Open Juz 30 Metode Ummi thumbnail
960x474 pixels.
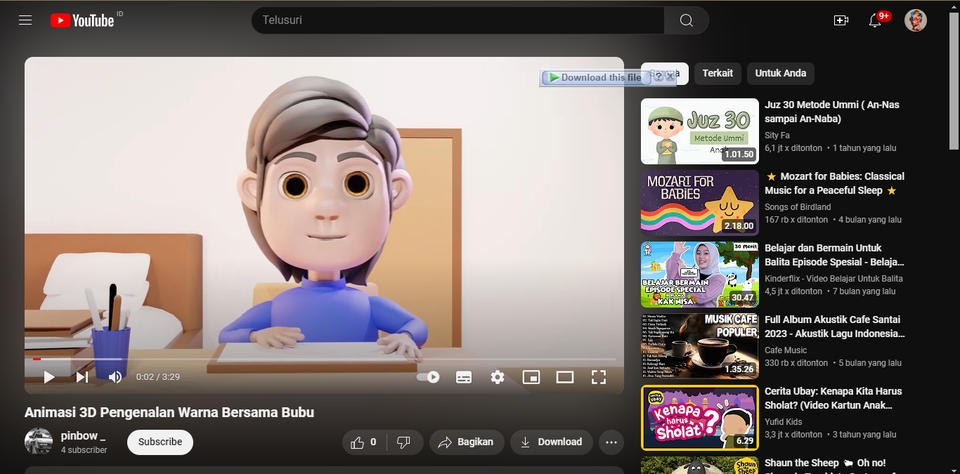tap(700, 132)
